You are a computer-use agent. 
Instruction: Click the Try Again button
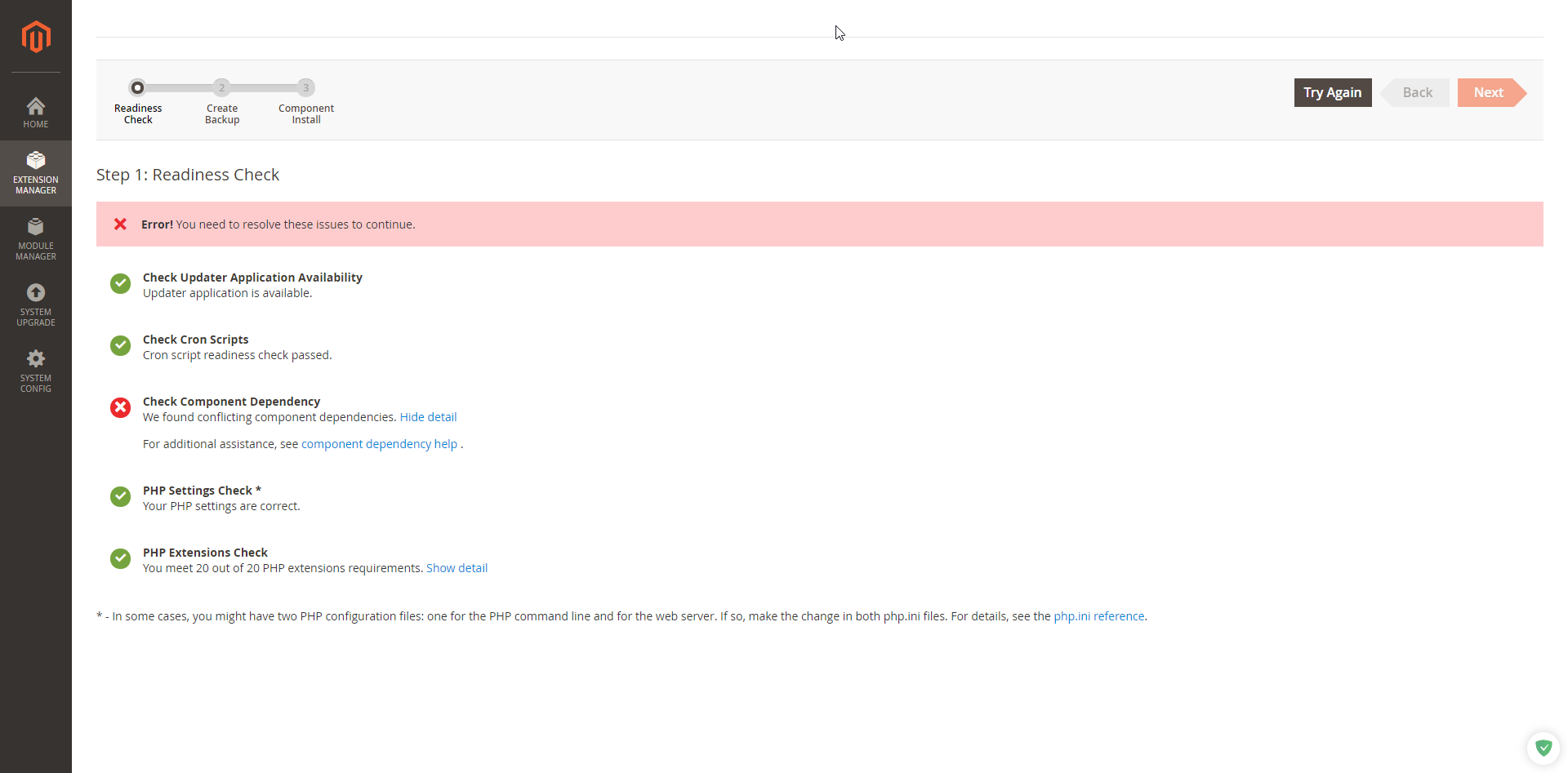click(x=1332, y=93)
